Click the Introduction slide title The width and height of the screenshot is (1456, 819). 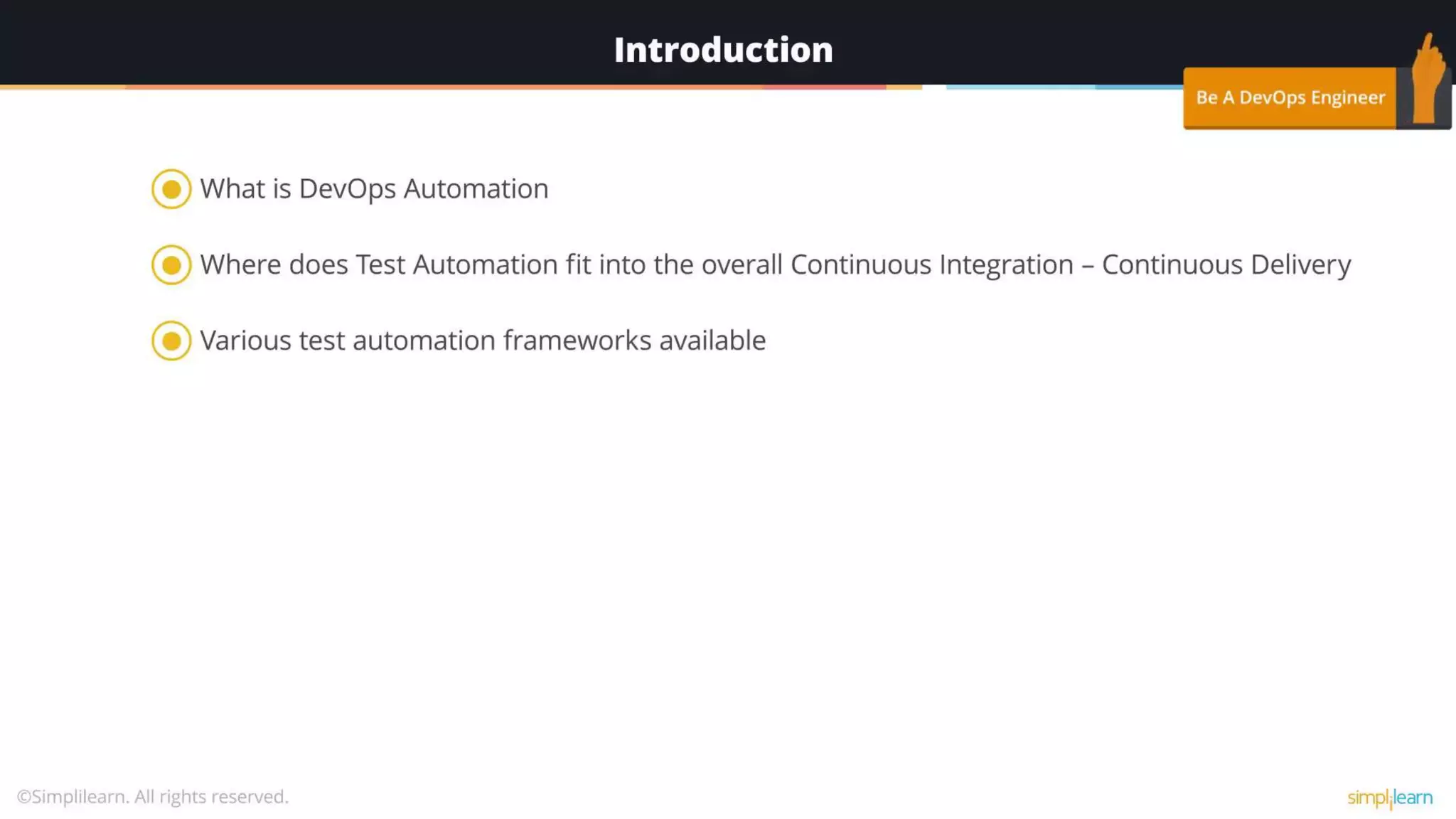[x=723, y=50]
